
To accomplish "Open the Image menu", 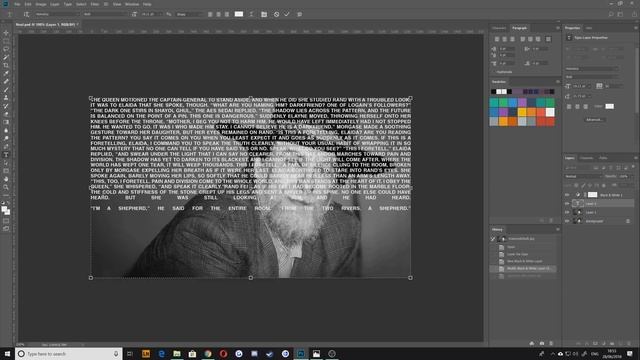I will pos(40,4).
